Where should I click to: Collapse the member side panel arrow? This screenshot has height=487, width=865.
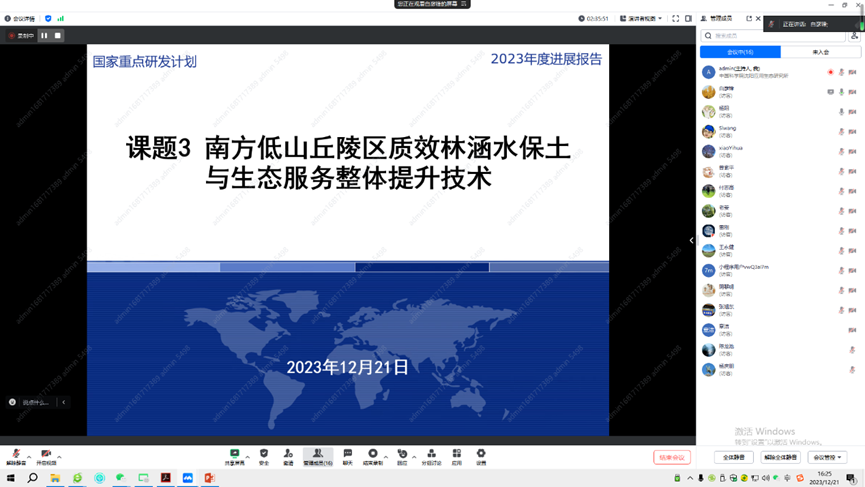click(x=691, y=240)
